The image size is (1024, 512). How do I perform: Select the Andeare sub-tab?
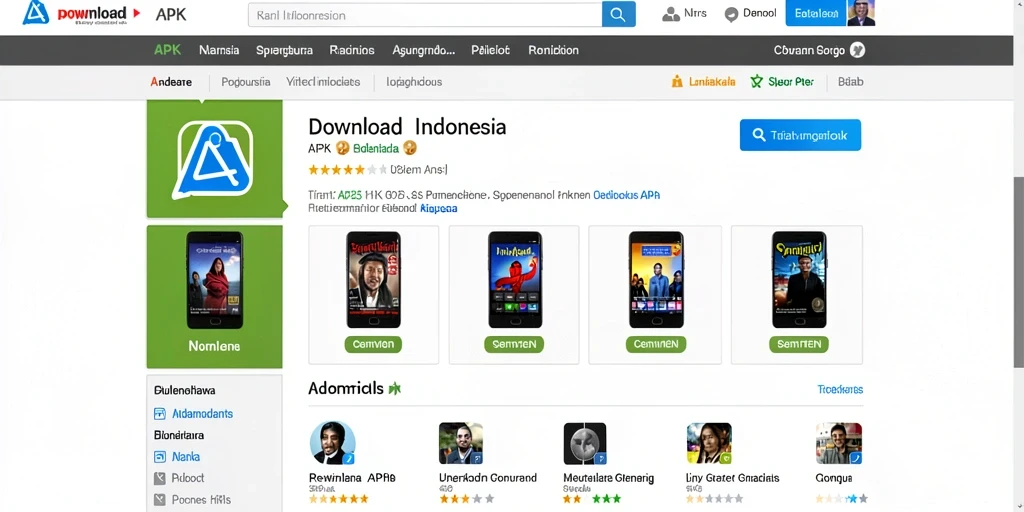click(x=171, y=82)
